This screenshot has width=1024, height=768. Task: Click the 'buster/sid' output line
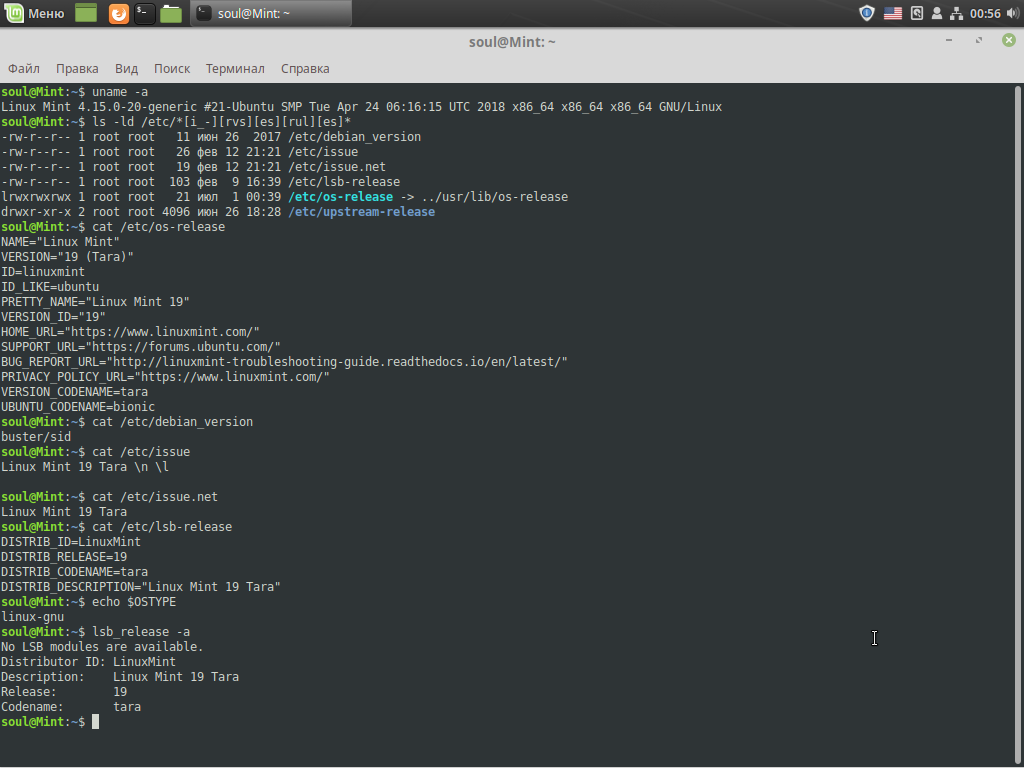point(36,437)
